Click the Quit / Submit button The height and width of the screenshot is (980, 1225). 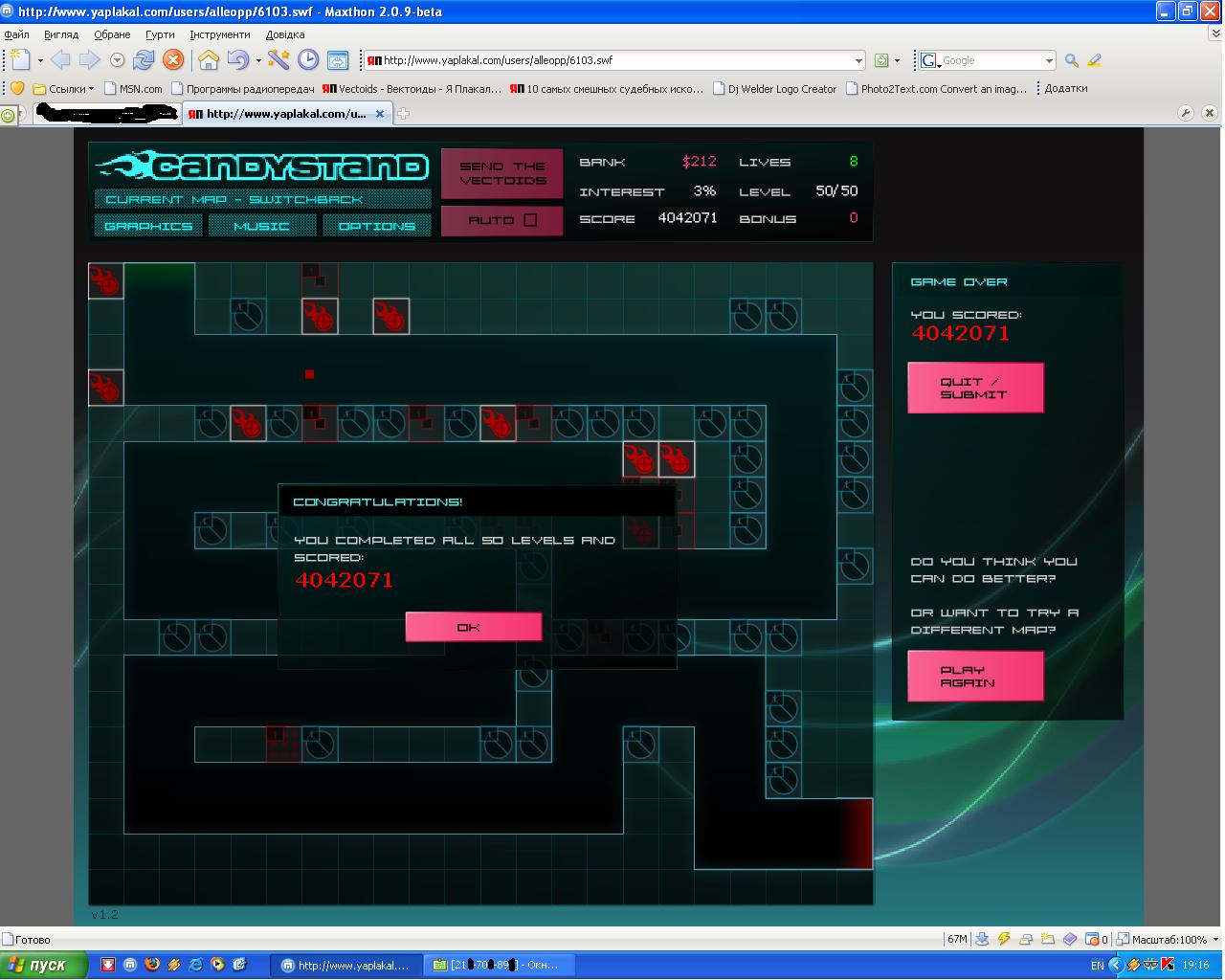[975, 388]
